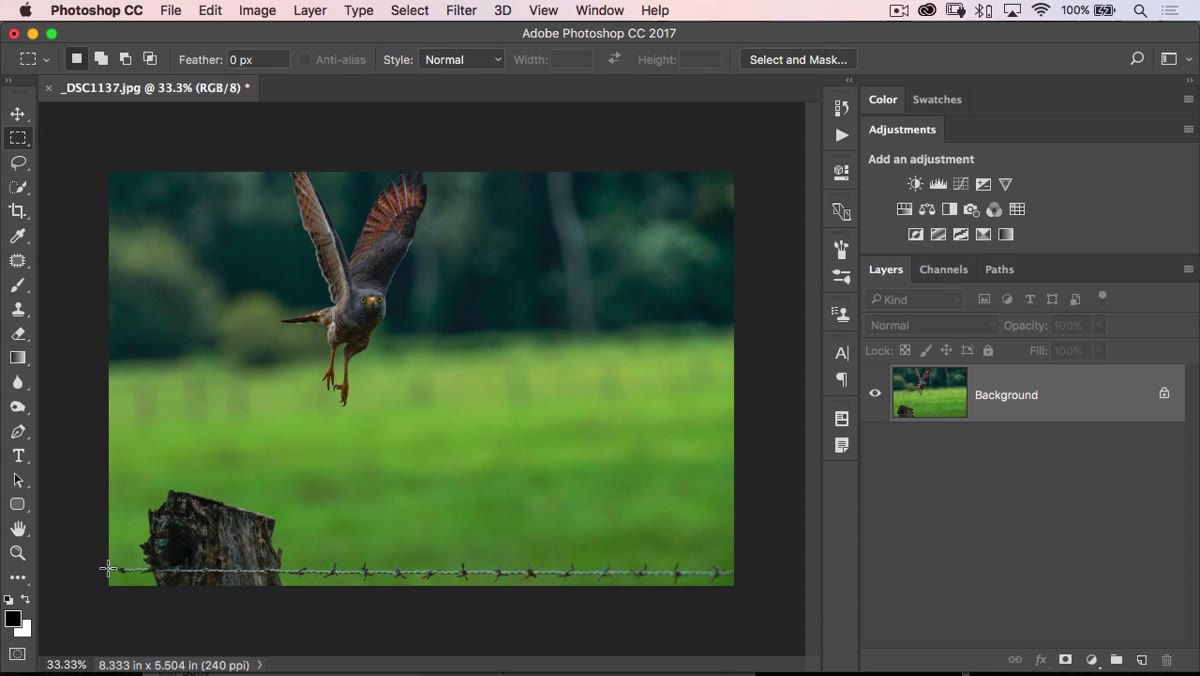Open the Style dropdown set to Normal
This screenshot has height=676, width=1200.
(x=462, y=60)
